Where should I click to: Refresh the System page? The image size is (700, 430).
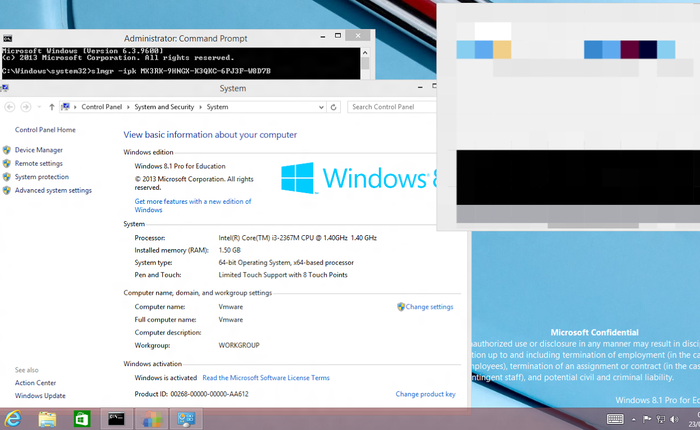pos(333,107)
